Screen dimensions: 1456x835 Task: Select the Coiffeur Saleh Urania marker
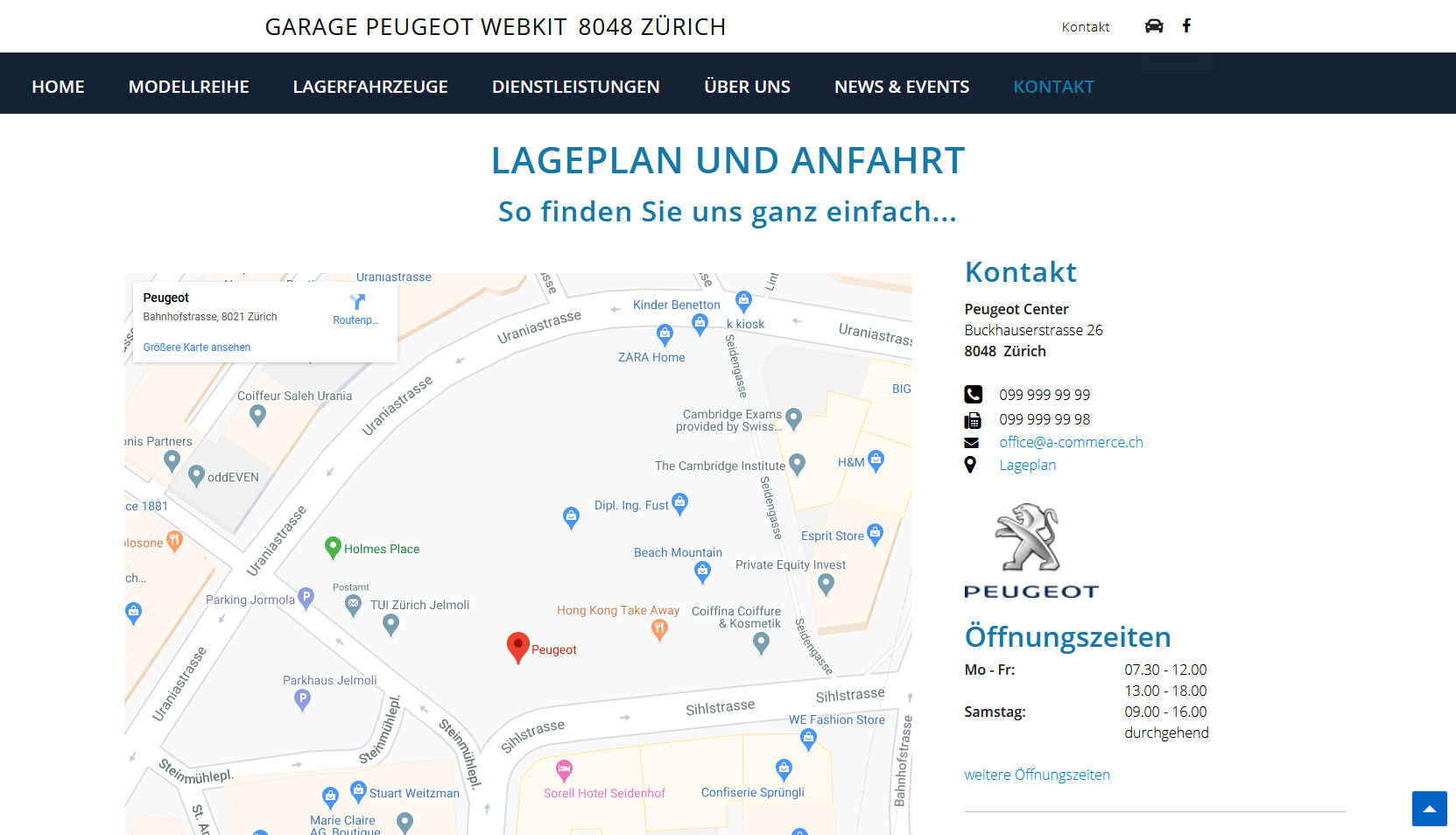point(257,416)
